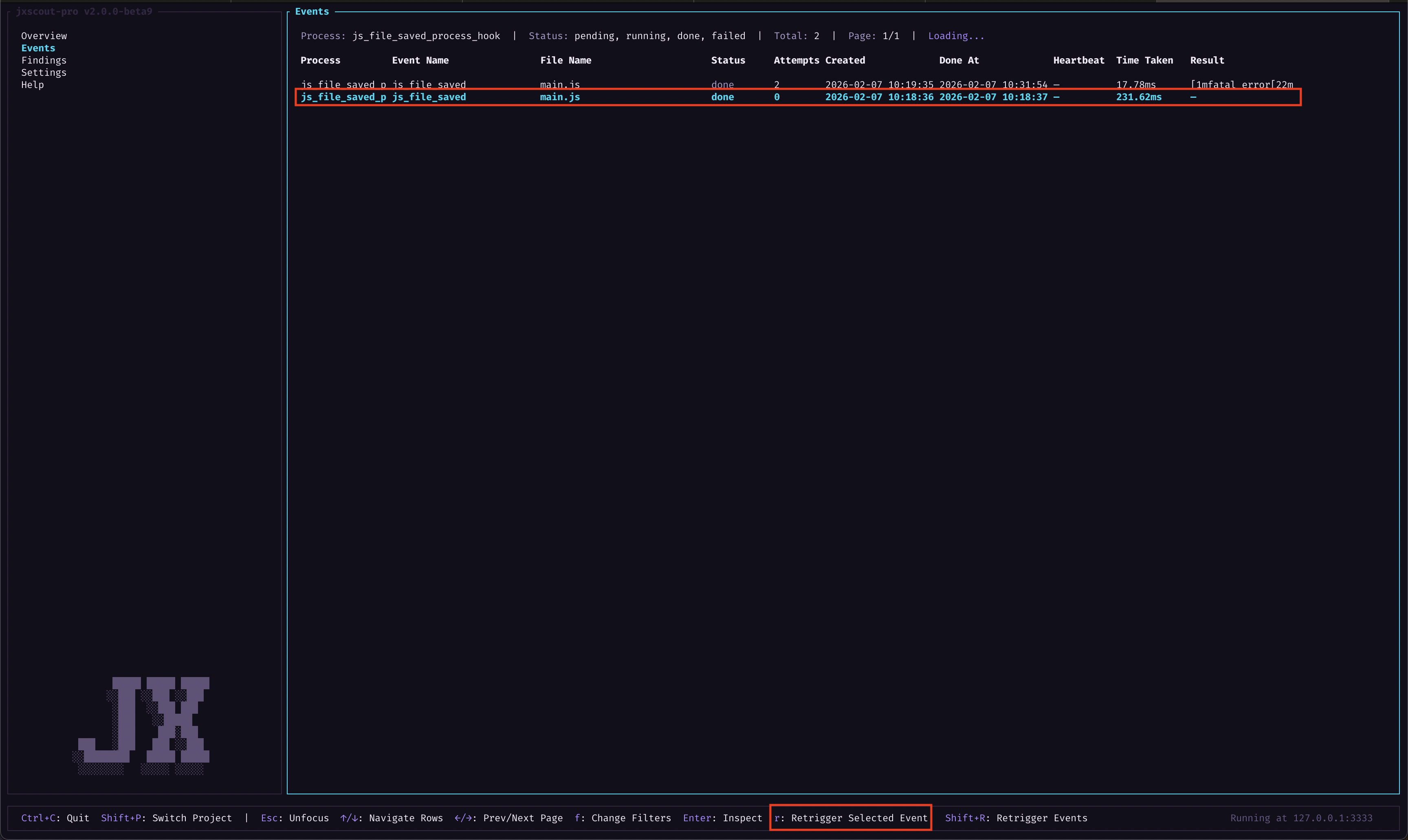The height and width of the screenshot is (840, 1408).
Task: Click created time 2026-02-07 10:19:35
Action: (879, 84)
